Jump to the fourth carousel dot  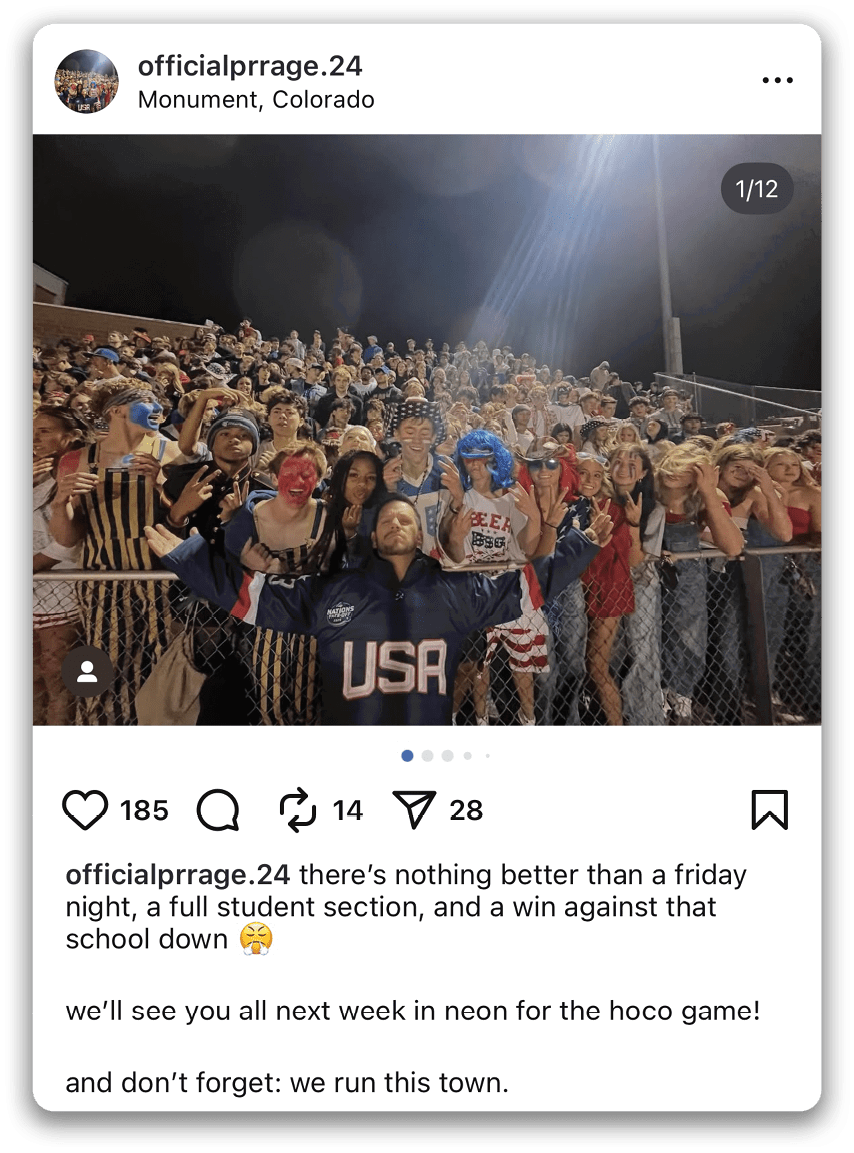pyautogui.click(x=467, y=755)
